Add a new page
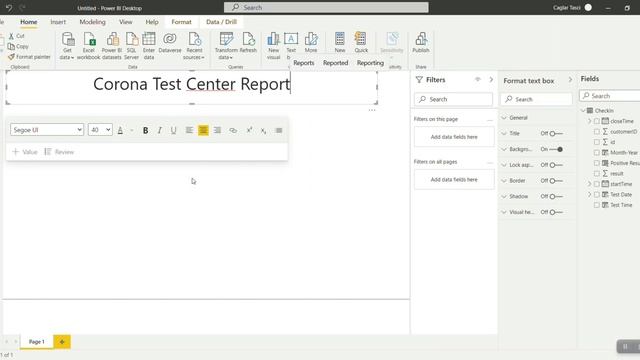 (62, 342)
